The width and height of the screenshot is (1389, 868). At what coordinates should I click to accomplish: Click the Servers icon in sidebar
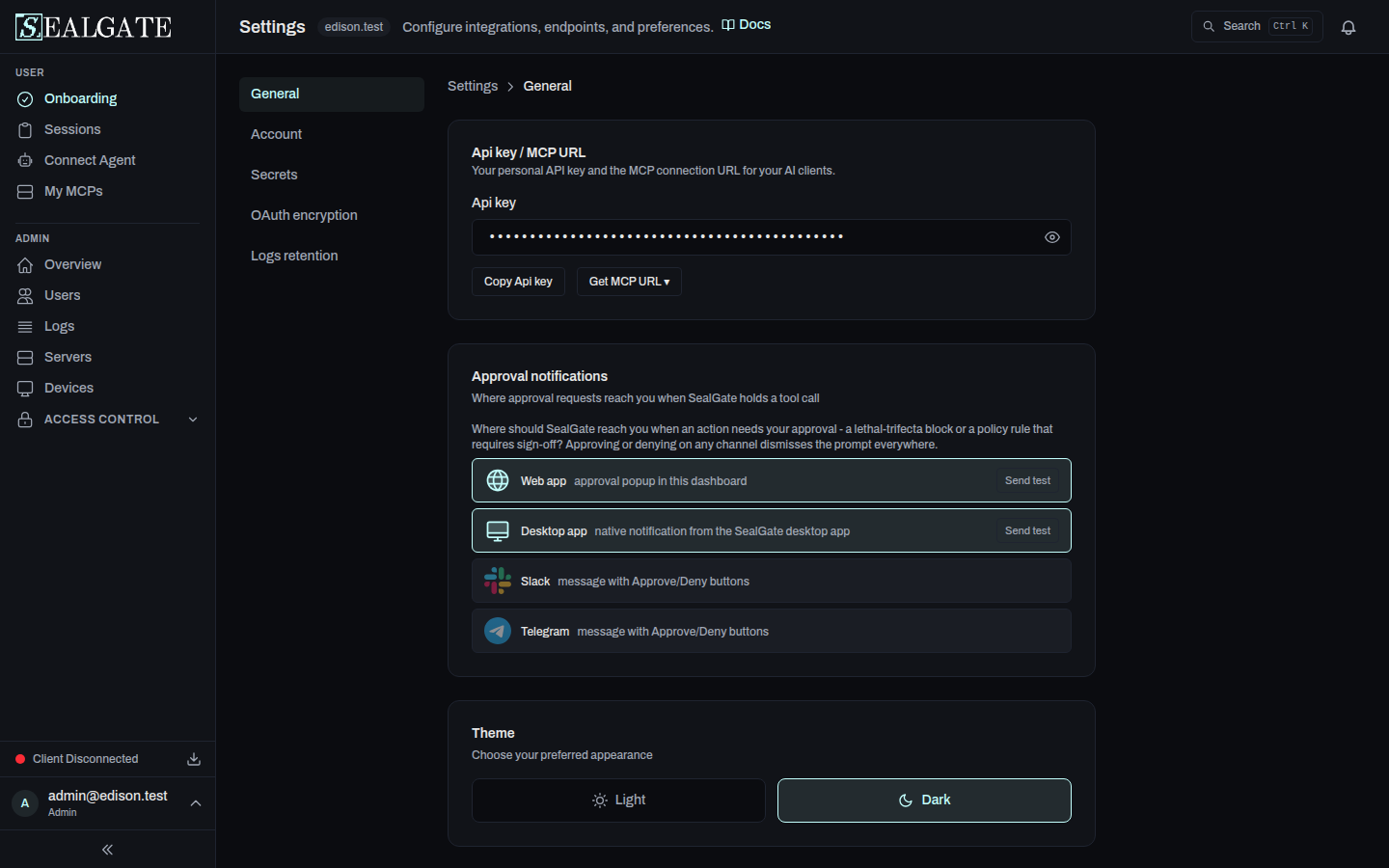25,358
